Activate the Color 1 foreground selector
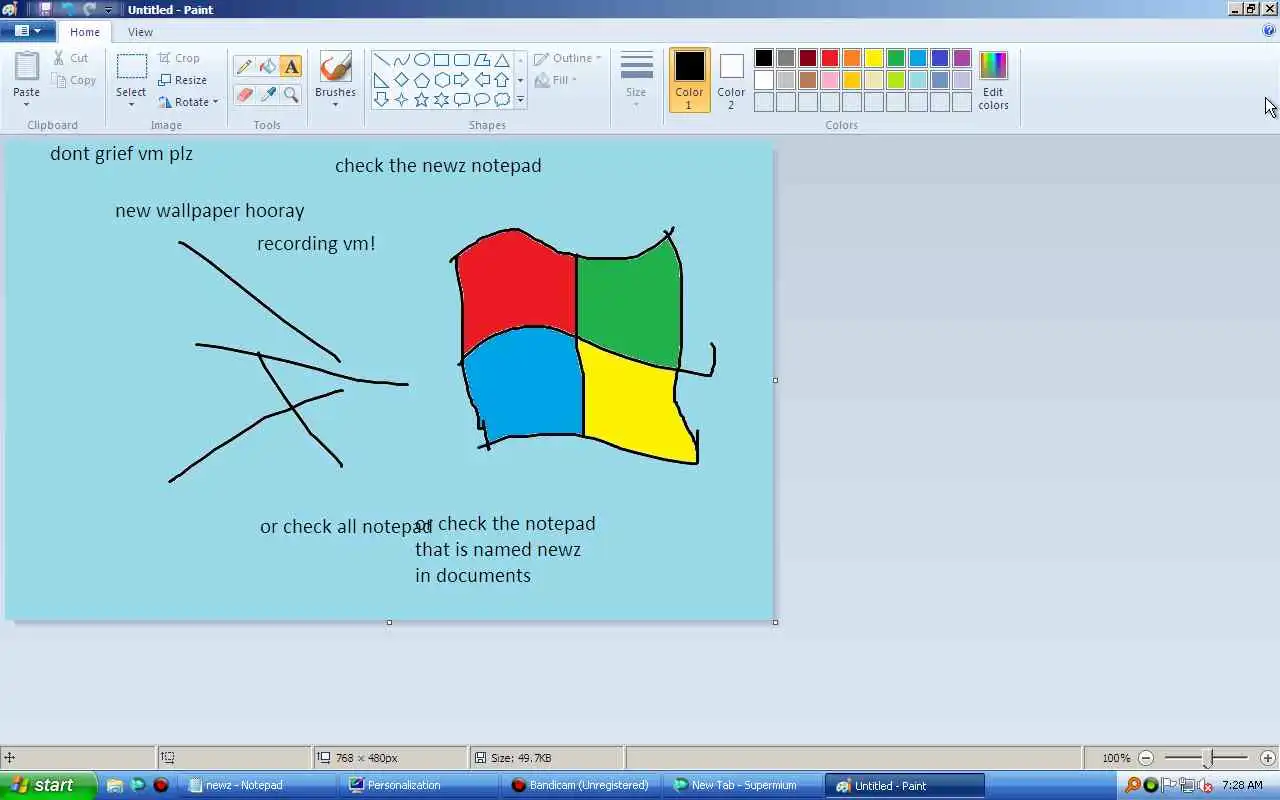Image resolution: width=1280 pixels, height=800 pixels. pyautogui.click(x=689, y=79)
